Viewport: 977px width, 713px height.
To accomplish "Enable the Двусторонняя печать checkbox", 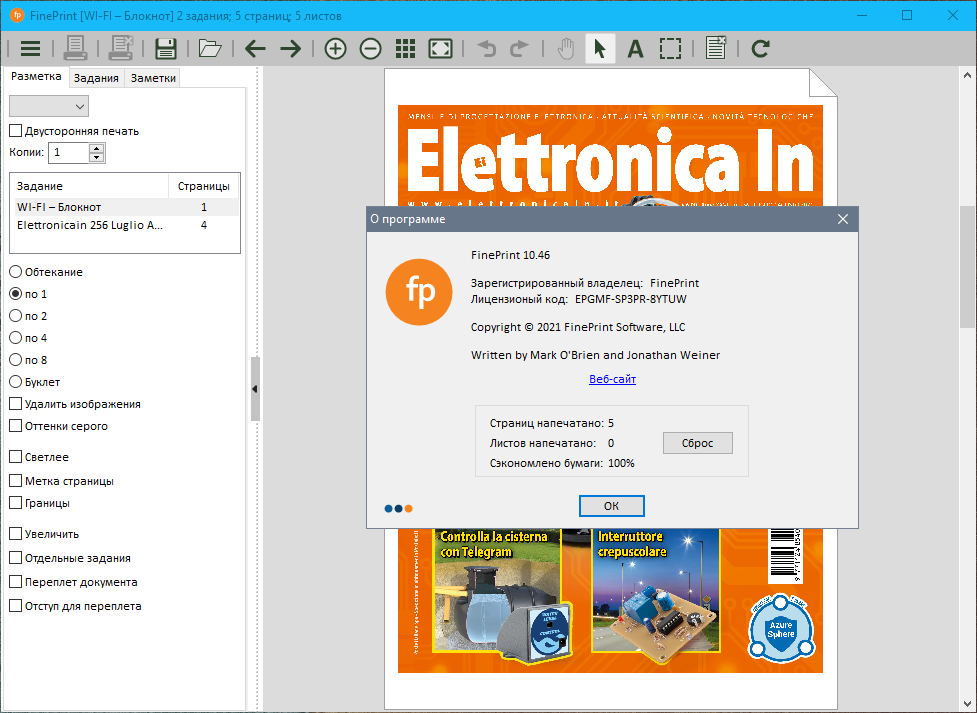I will click(16, 131).
